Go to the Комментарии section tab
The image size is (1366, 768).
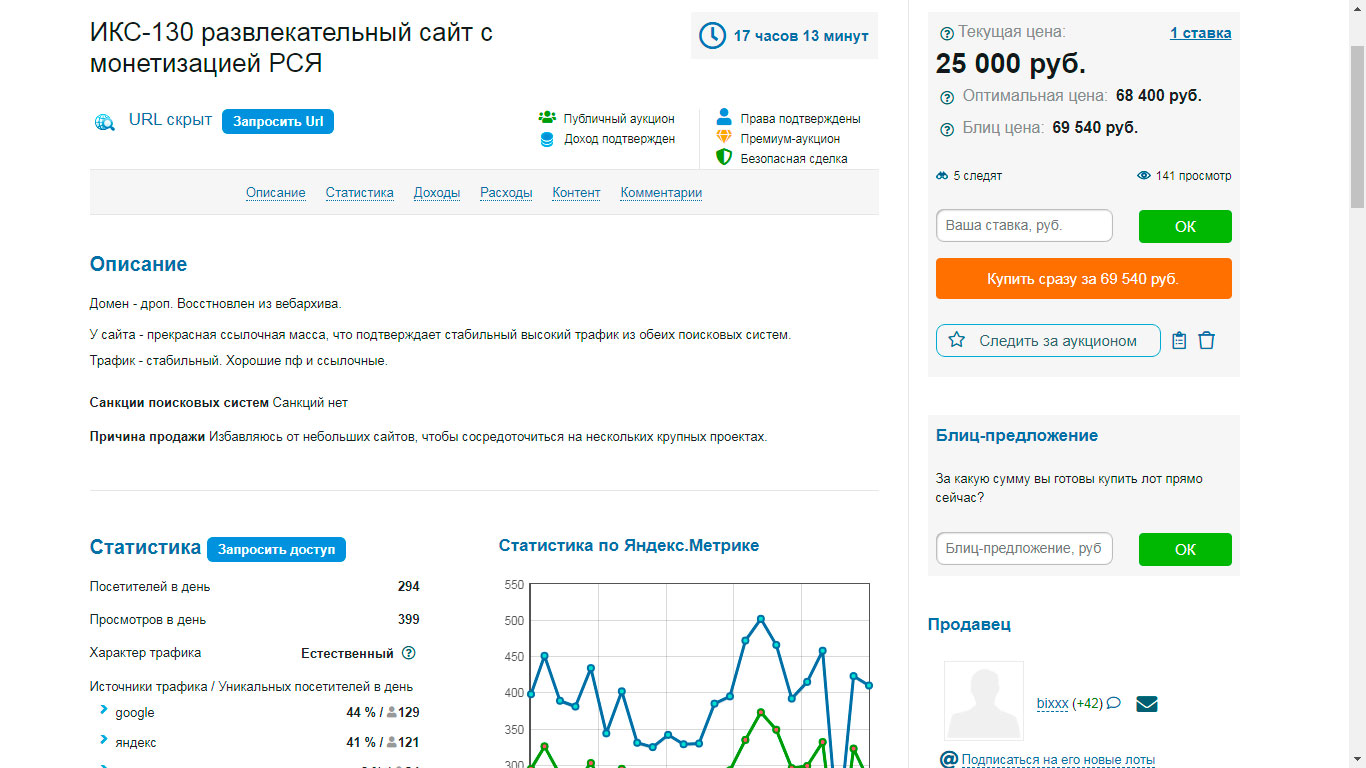[661, 193]
